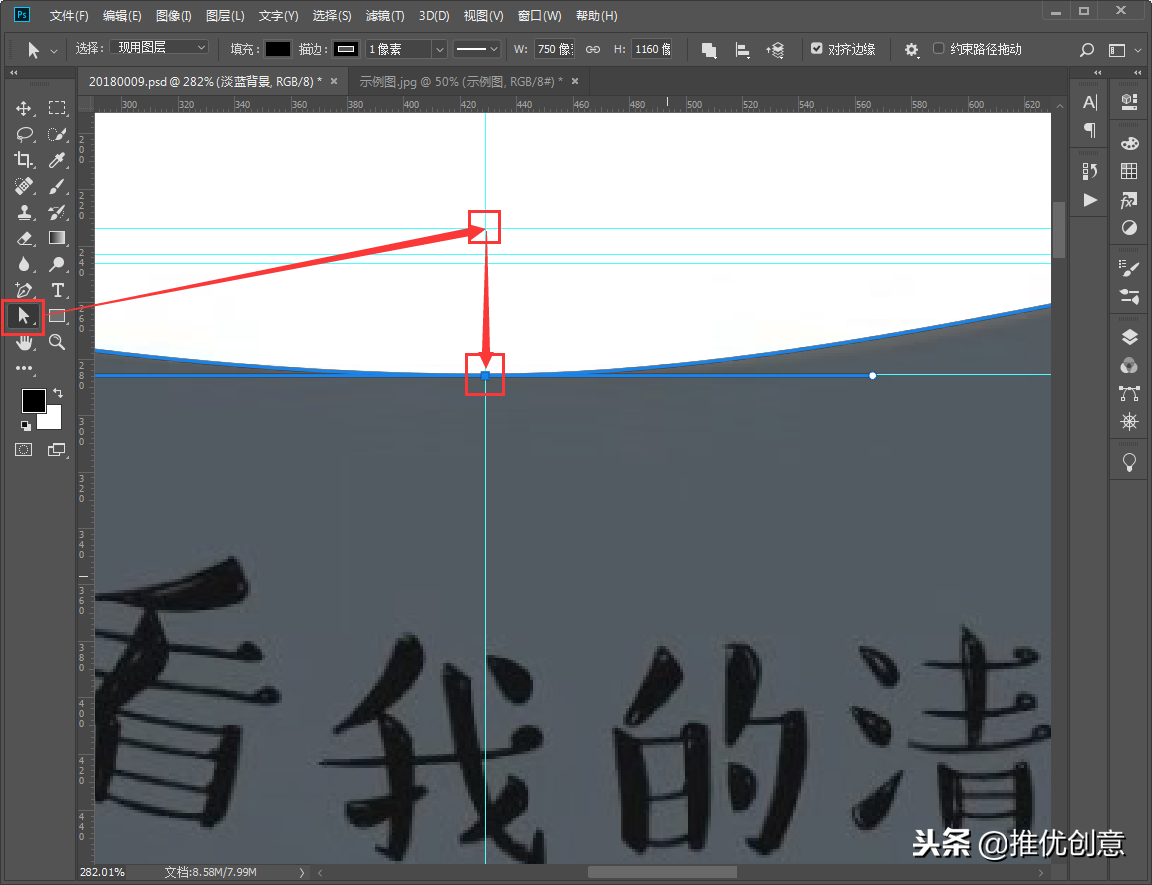The width and height of the screenshot is (1152, 885).
Task: Select the Crop tool
Action: [24, 160]
